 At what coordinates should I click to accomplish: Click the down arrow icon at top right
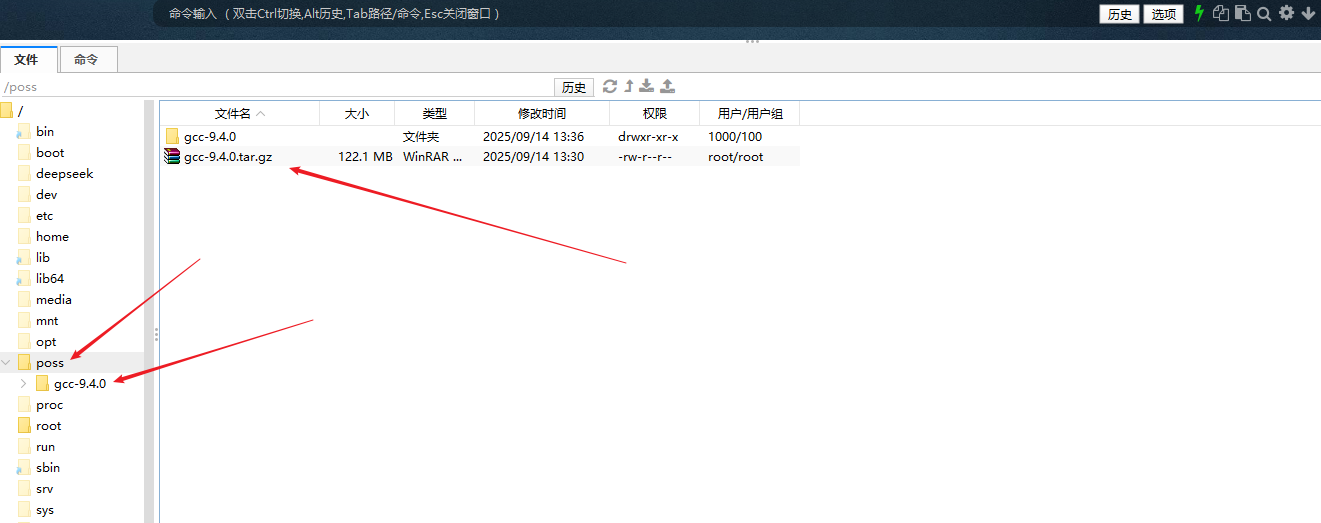1307,14
